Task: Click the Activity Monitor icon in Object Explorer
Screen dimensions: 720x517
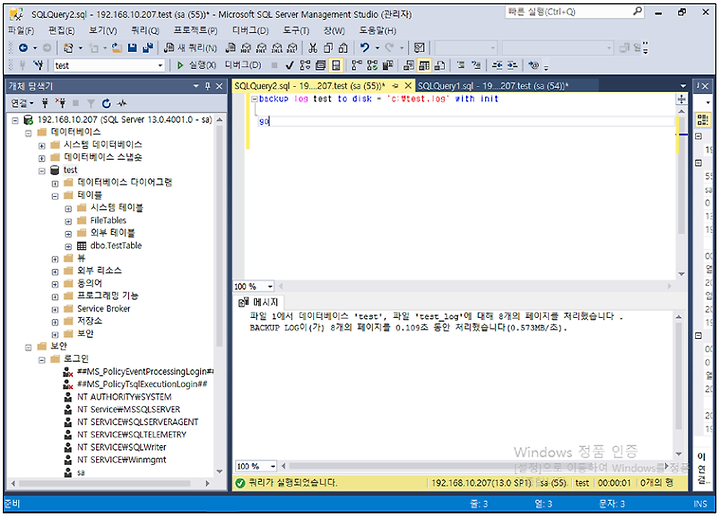Action: tap(122, 103)
